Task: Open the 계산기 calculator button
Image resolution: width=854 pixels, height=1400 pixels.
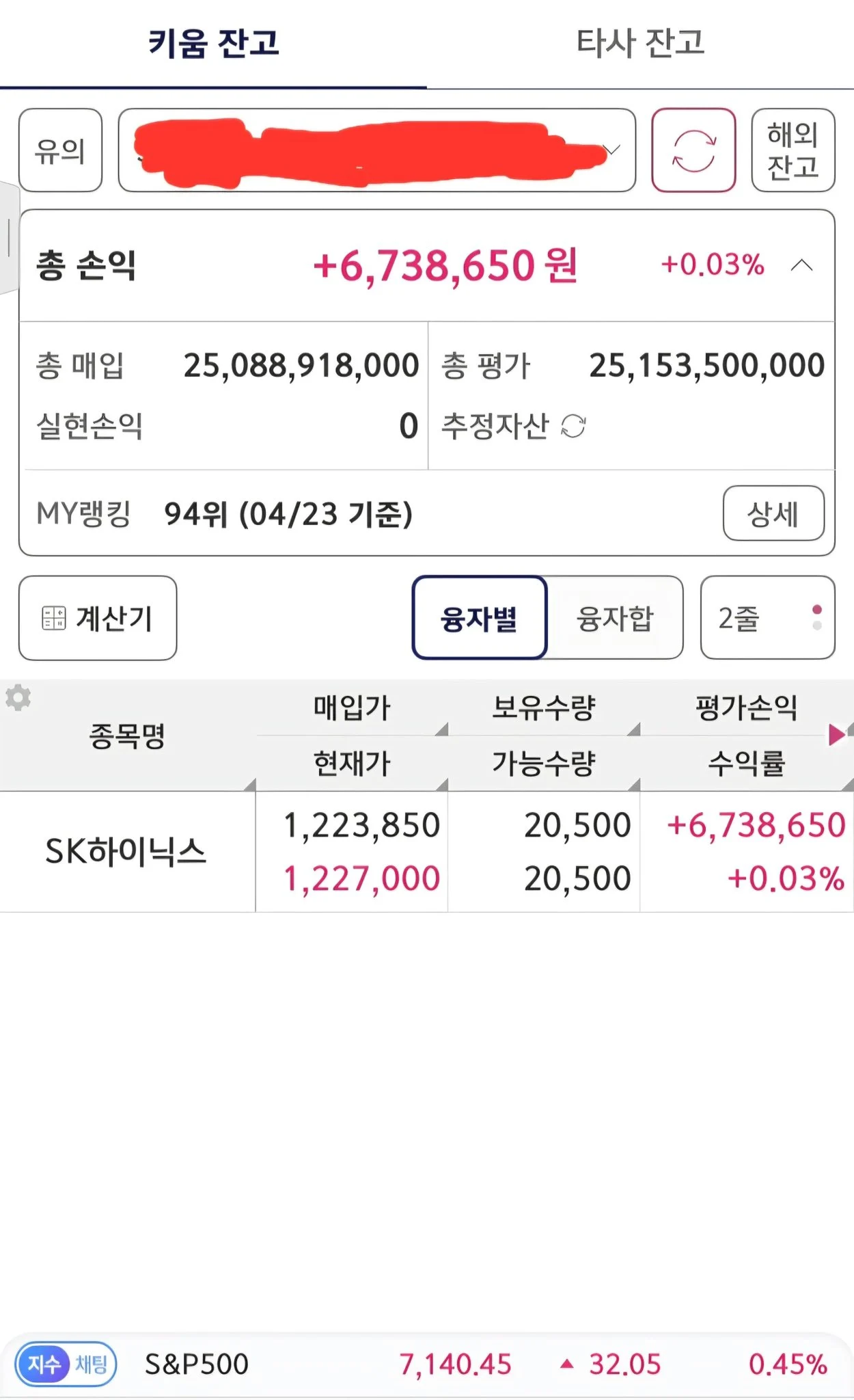Action: [98, 618]
